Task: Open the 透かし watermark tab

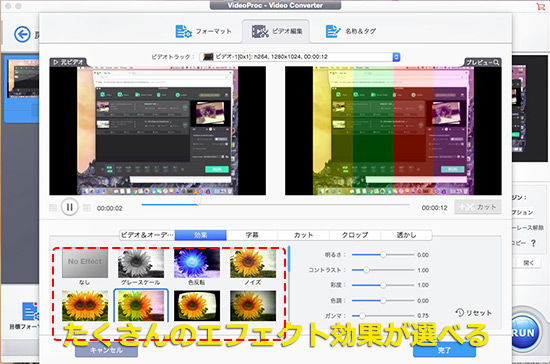Action: pos(406,235)
